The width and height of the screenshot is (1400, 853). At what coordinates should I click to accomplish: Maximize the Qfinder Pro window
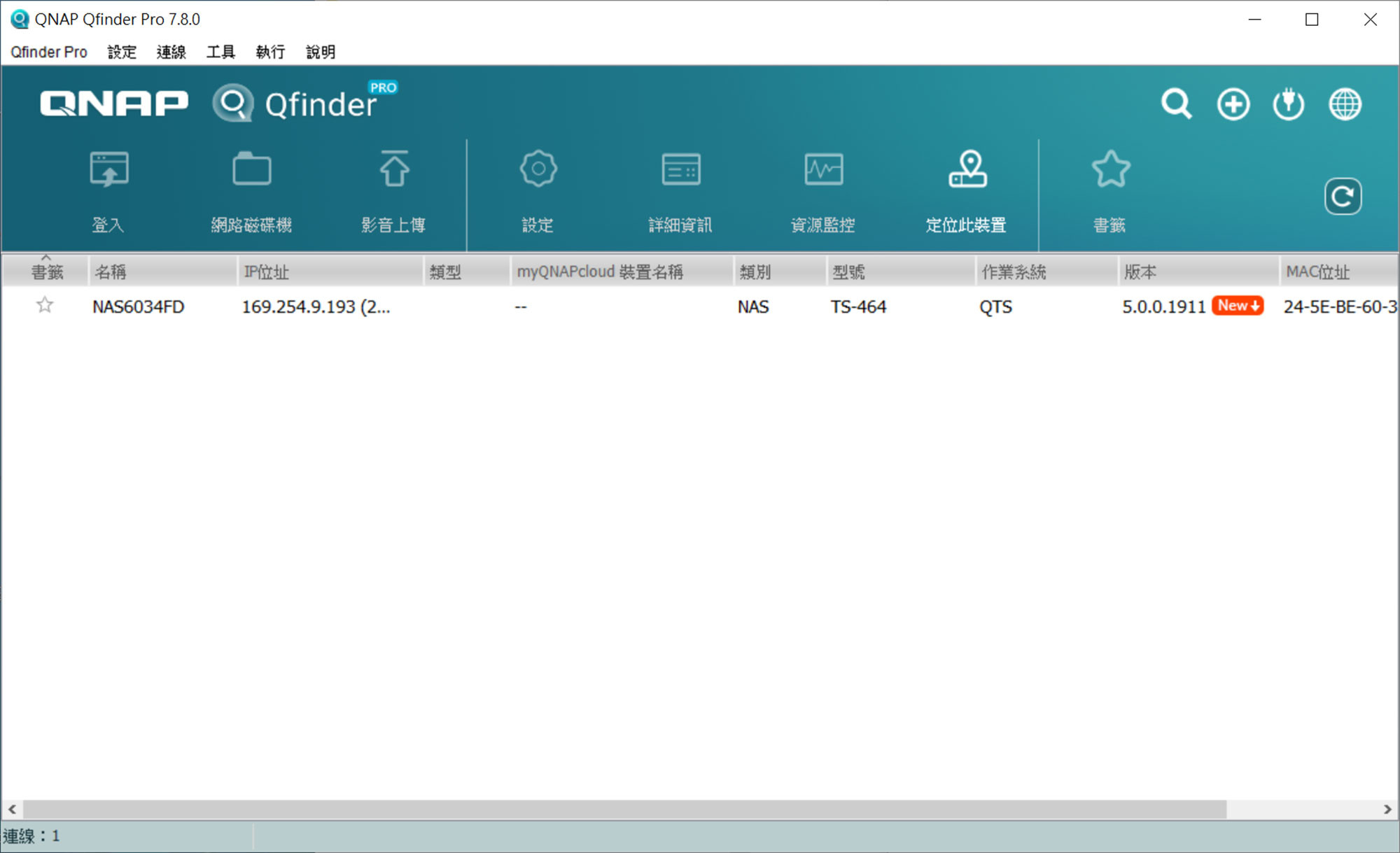(1312, 20)
